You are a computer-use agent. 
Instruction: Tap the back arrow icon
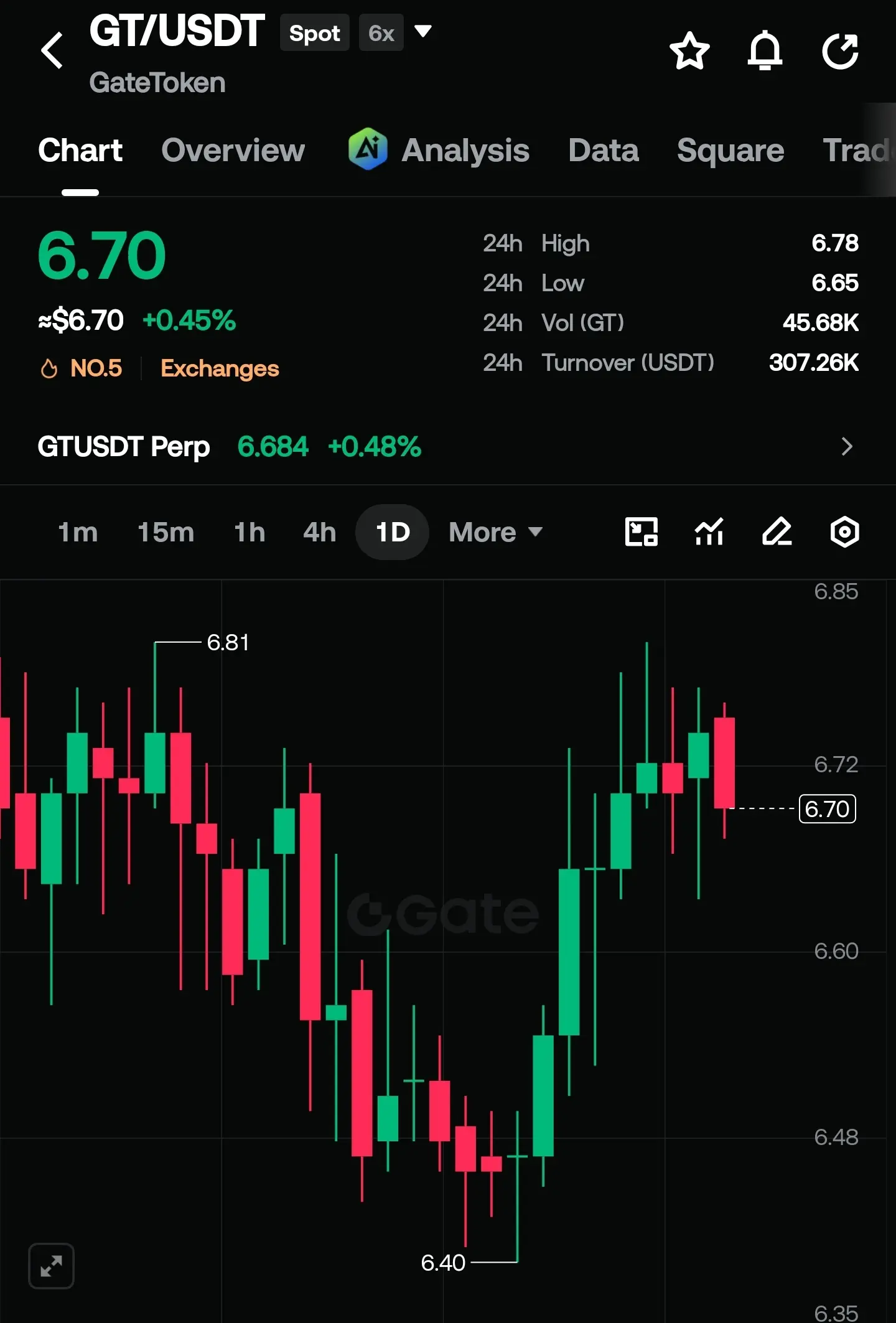click(52, 50)
